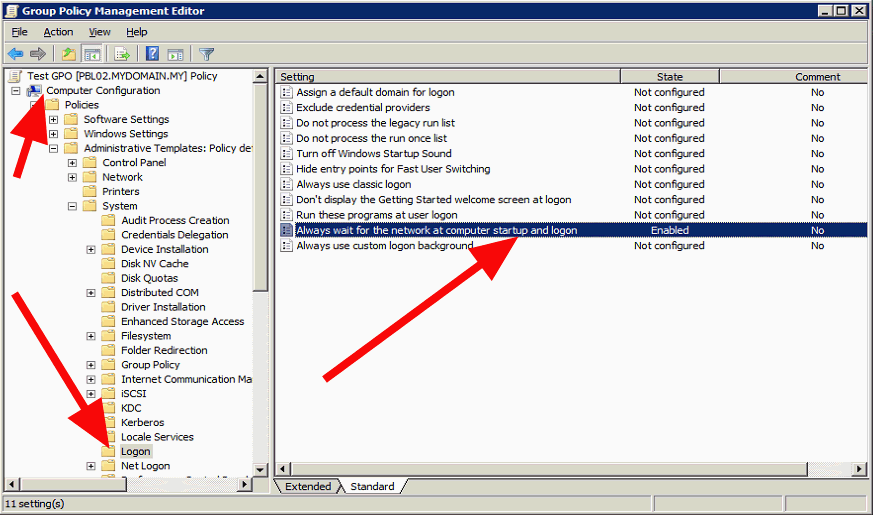This screenshot has height=515, width=873.
Task: Click the Setting column header
Action: click(x=447, y=77)
